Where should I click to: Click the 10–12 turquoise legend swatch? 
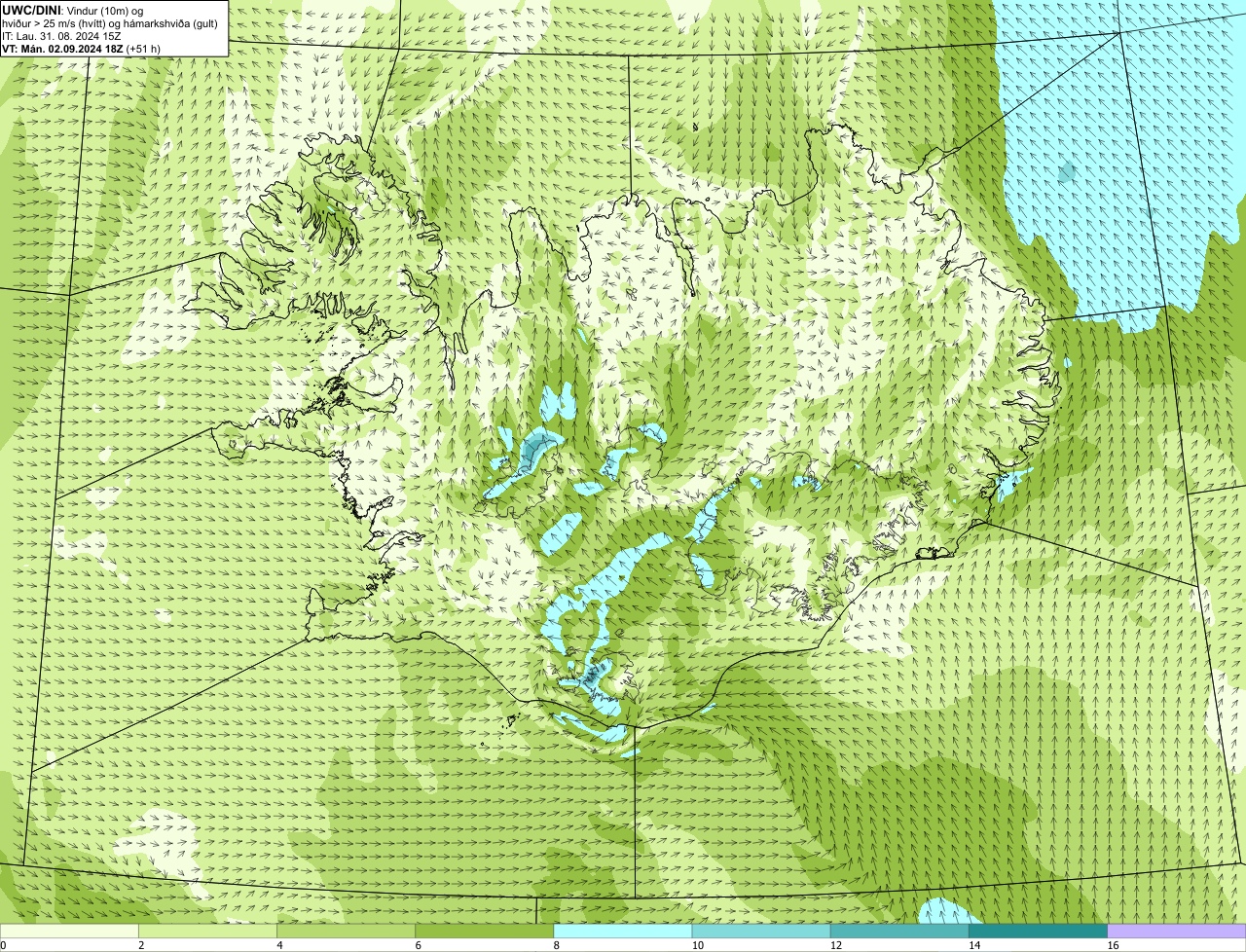pos(761,931)
